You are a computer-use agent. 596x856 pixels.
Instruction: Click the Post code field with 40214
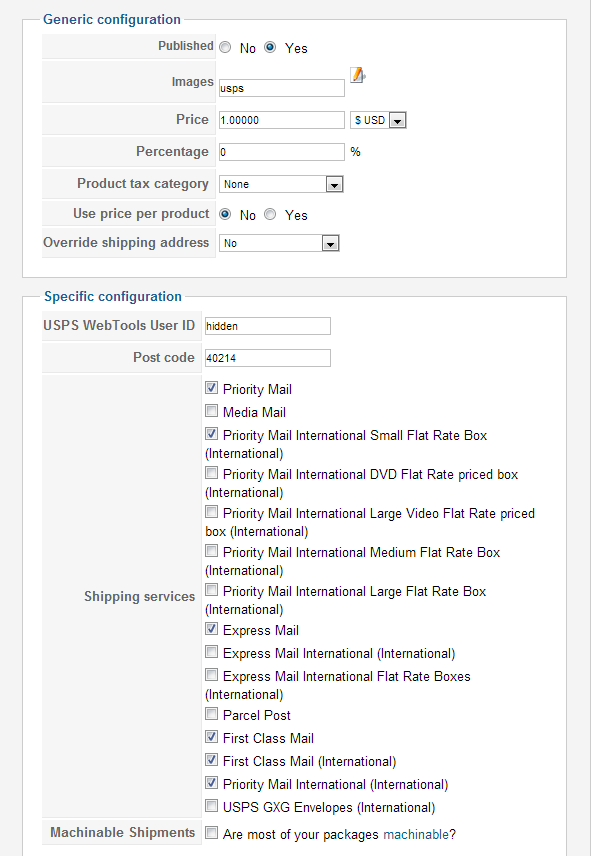[x=267, y=358]
